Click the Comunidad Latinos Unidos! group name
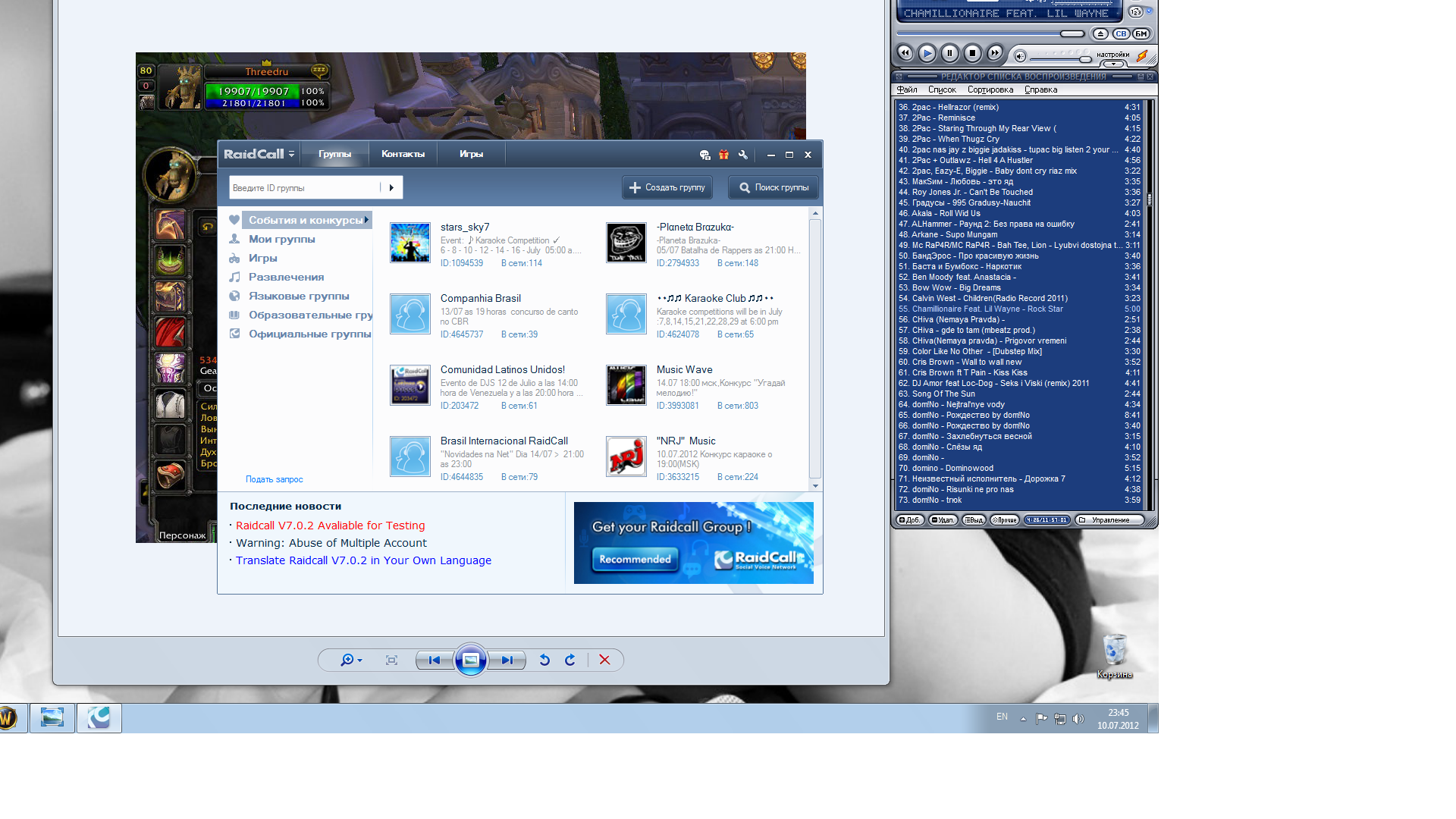 [x=503, y=369]
